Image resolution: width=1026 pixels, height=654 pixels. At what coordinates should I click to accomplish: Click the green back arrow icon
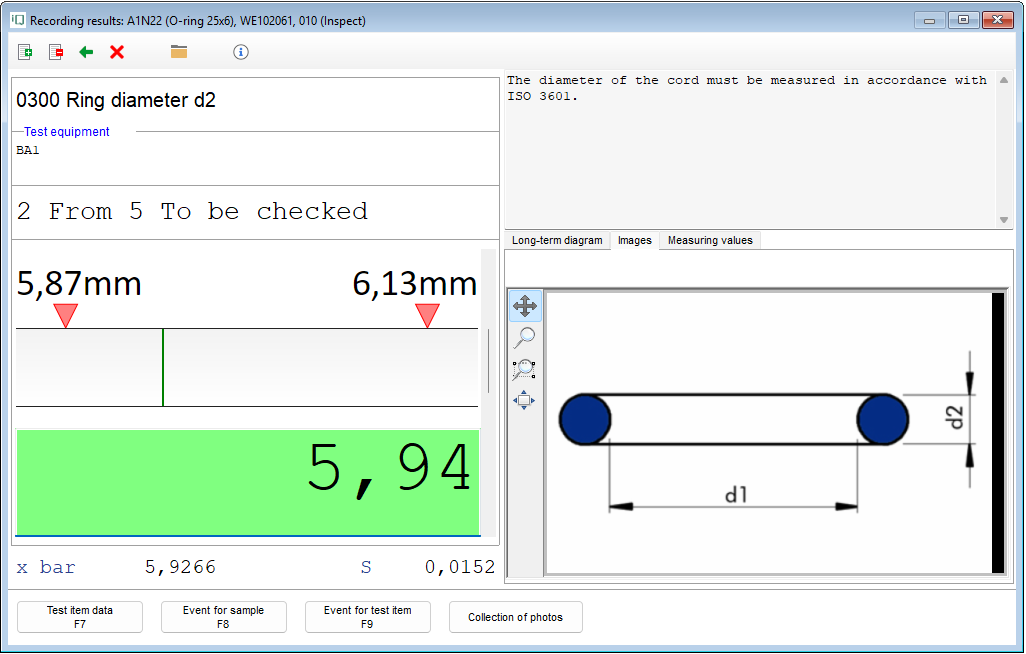click(x=87, y=52)
